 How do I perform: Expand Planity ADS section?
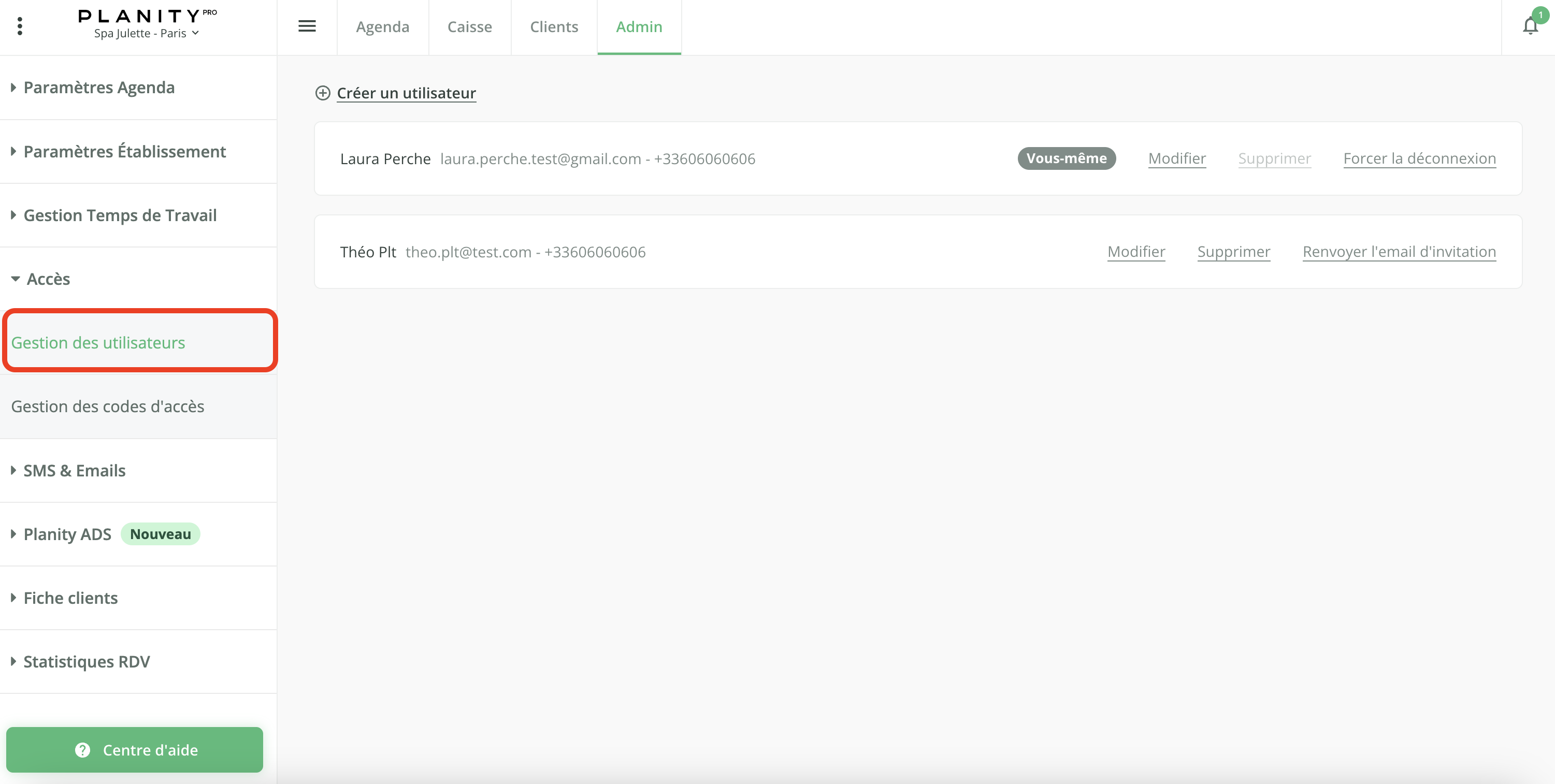pos(67,534)
